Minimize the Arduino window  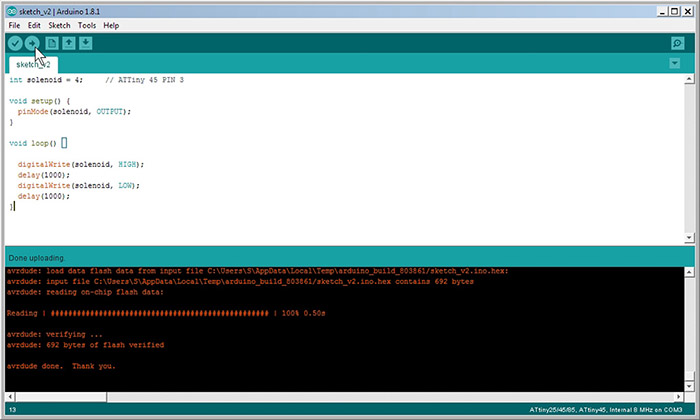tap(662, 12)
